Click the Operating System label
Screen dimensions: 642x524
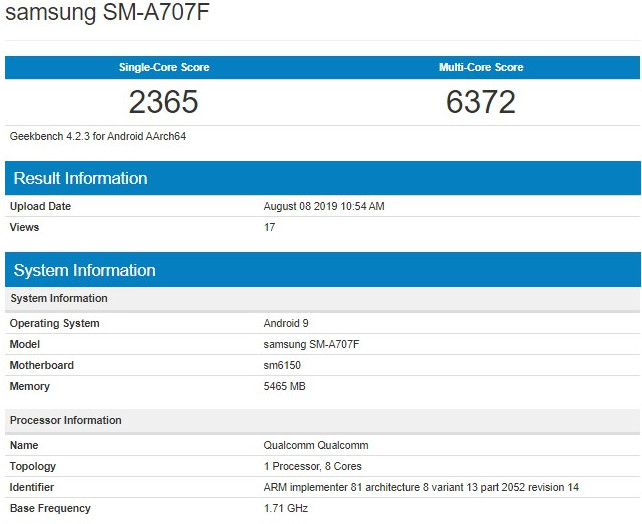click(x=54, y=323)
